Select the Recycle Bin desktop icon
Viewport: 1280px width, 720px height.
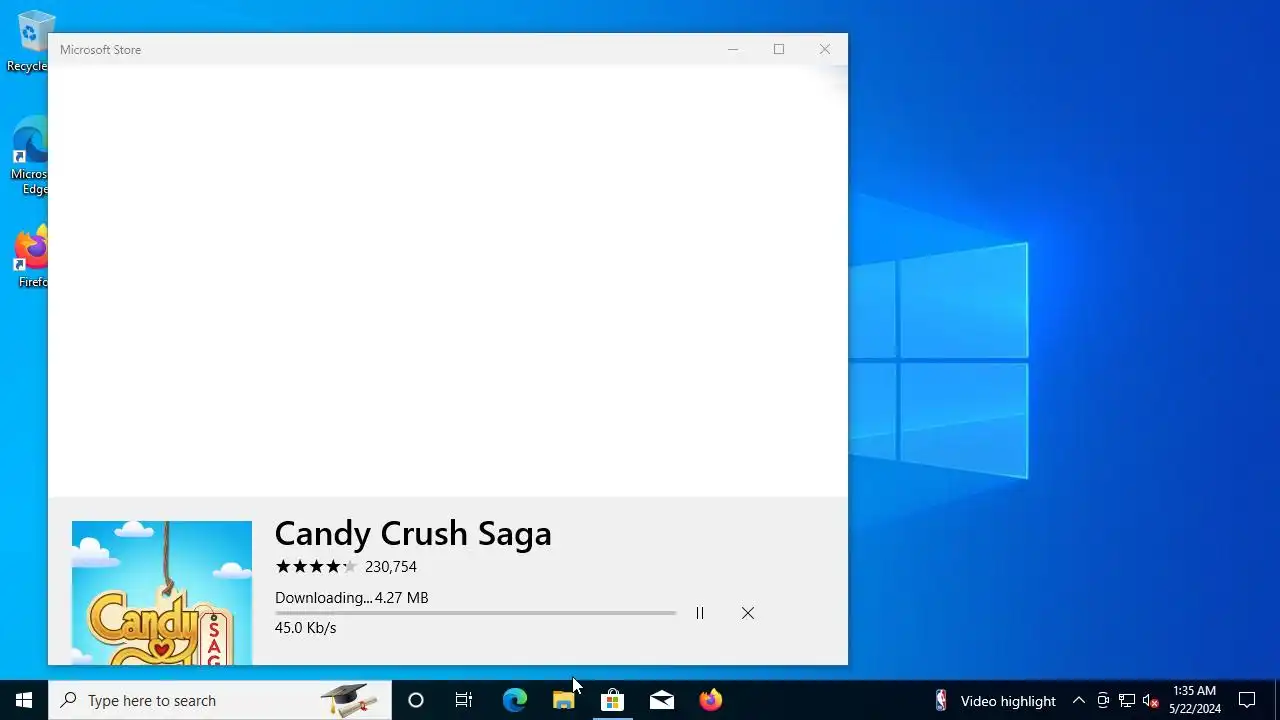click(30, 42)
